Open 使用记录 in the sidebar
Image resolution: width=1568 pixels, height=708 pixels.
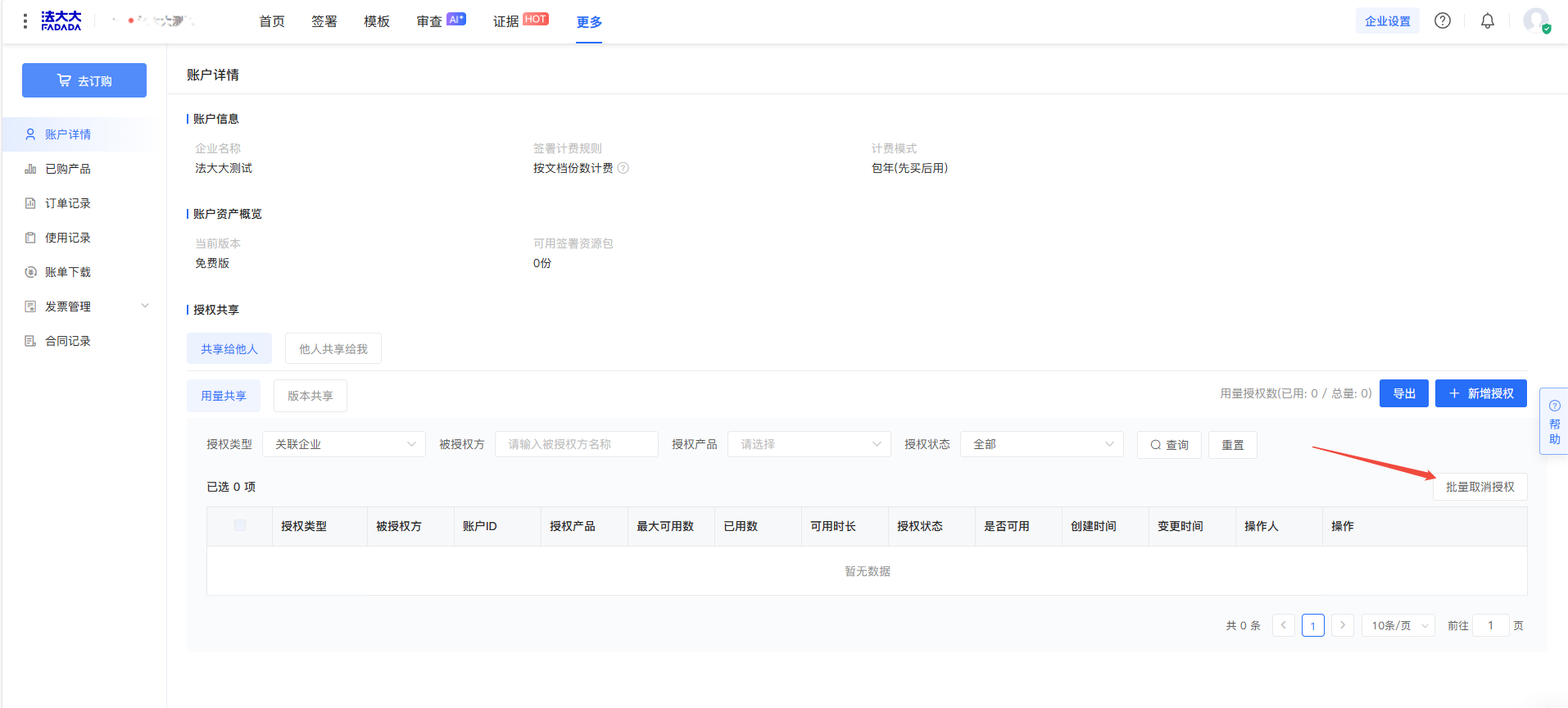pyautogui.click(x=84, y=238)
